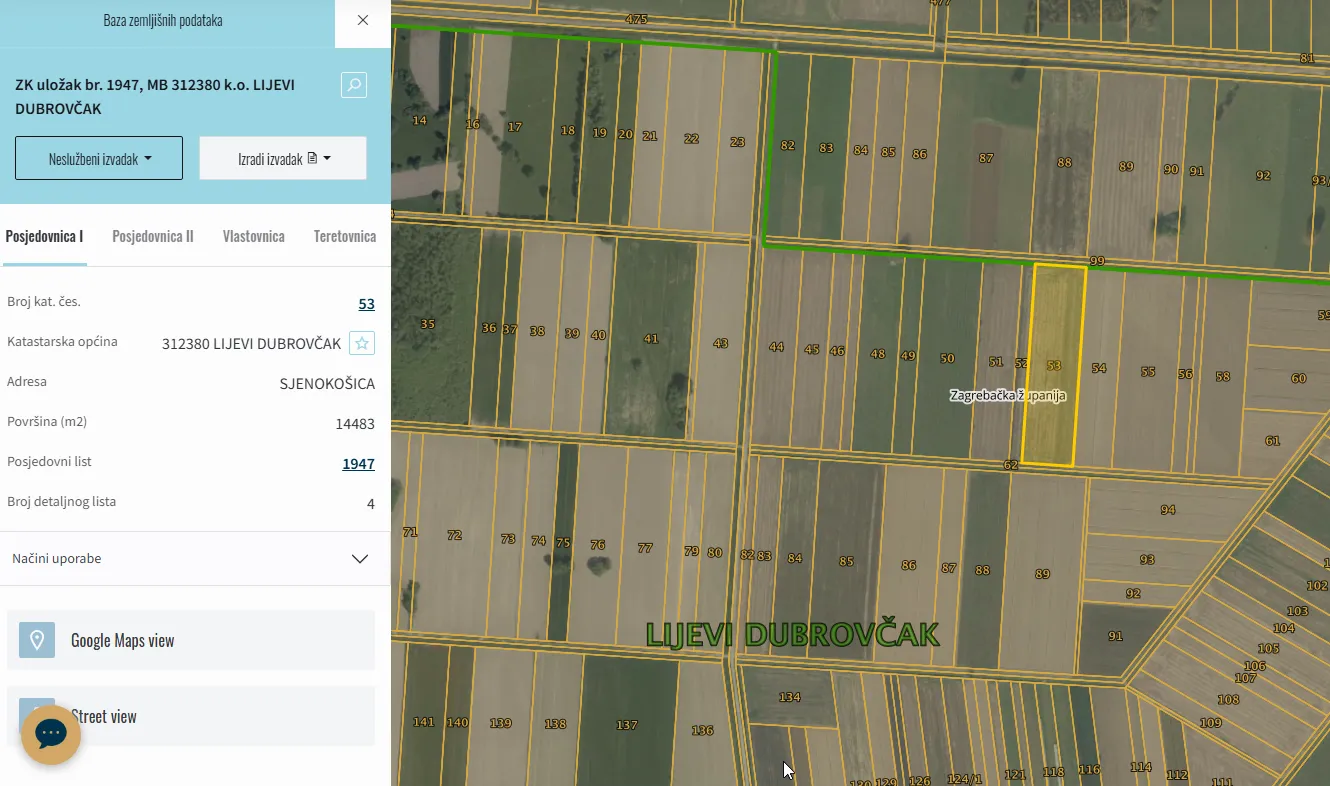
Task: Select parcel 134 on the map
Action: pyautogui.click(x=790, y=697)
